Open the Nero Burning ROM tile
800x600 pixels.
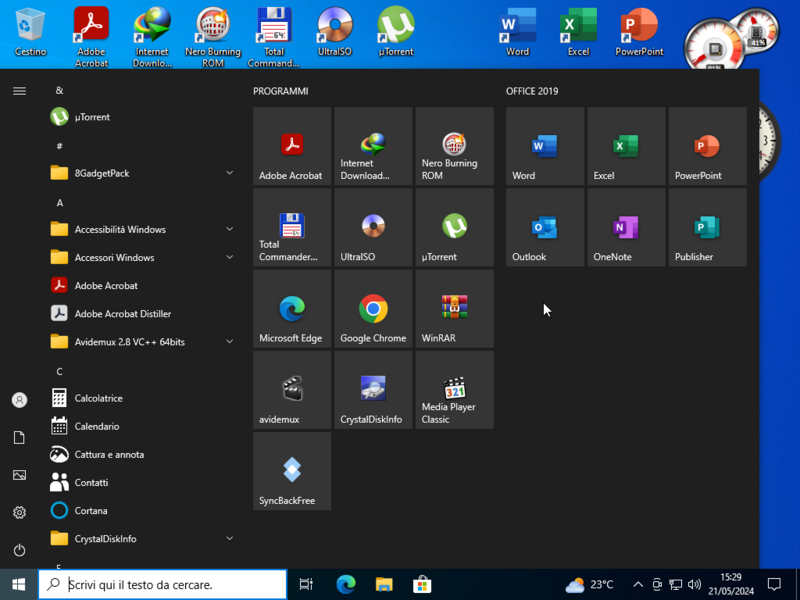point(454,146)
